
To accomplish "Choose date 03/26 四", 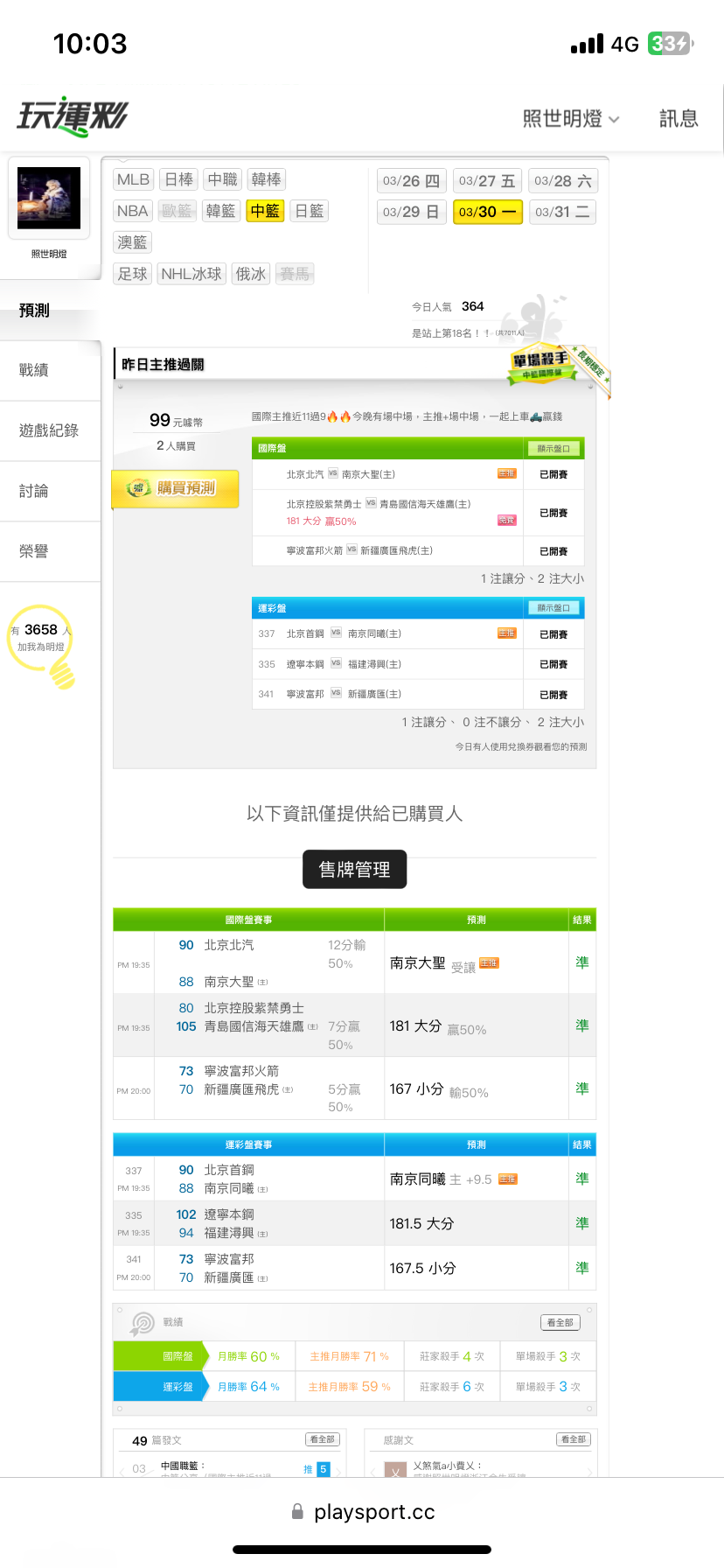I will (x=412, y=181).
